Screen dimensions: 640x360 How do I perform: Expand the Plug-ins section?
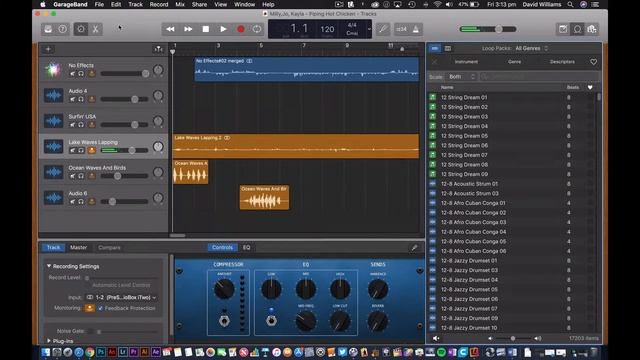pos(49,341)
